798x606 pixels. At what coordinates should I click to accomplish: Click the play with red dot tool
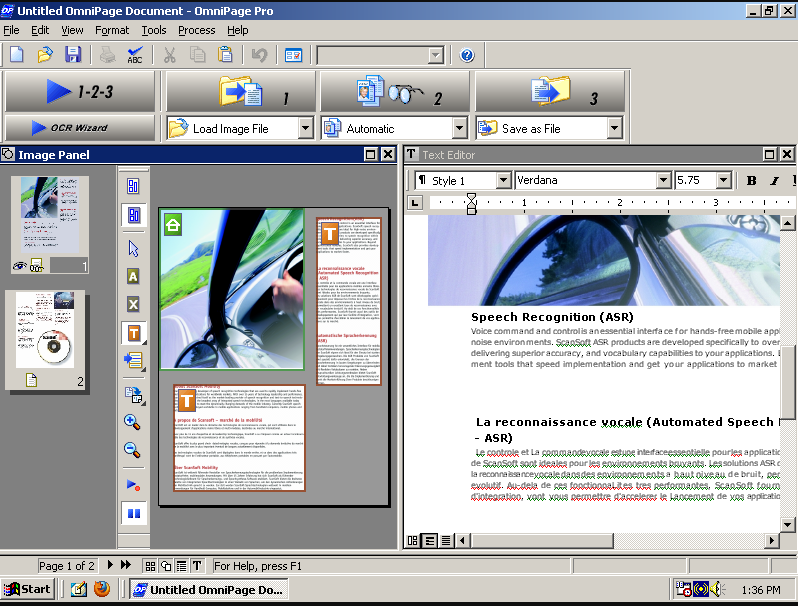[x=133, y=485]
